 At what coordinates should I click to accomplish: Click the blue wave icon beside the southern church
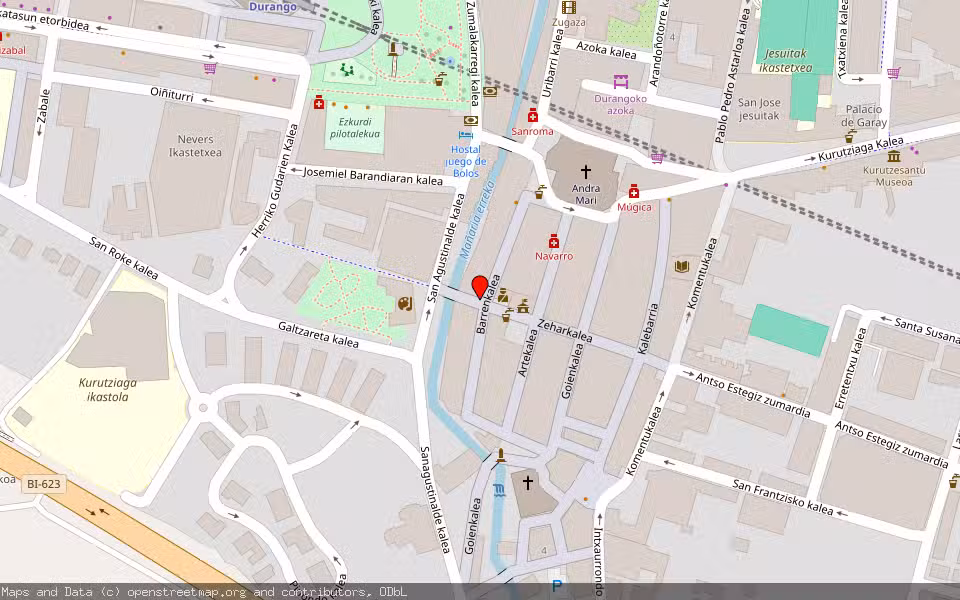coord(498,489)
